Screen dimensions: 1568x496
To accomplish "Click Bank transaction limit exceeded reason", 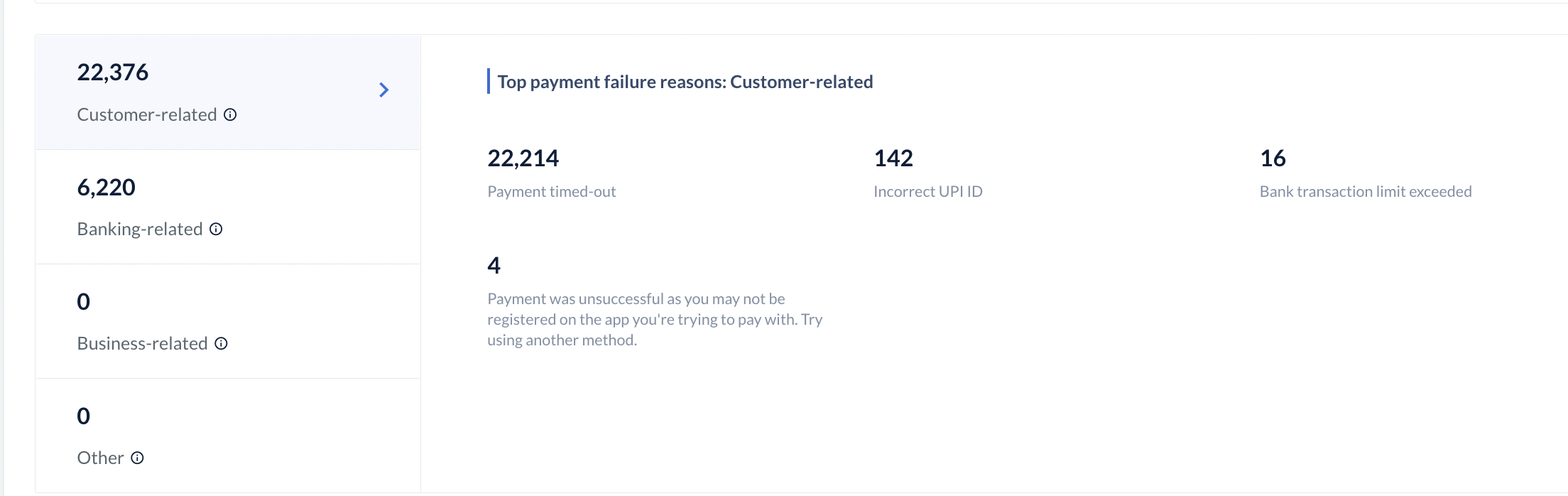I will [x=1365, y=191].
